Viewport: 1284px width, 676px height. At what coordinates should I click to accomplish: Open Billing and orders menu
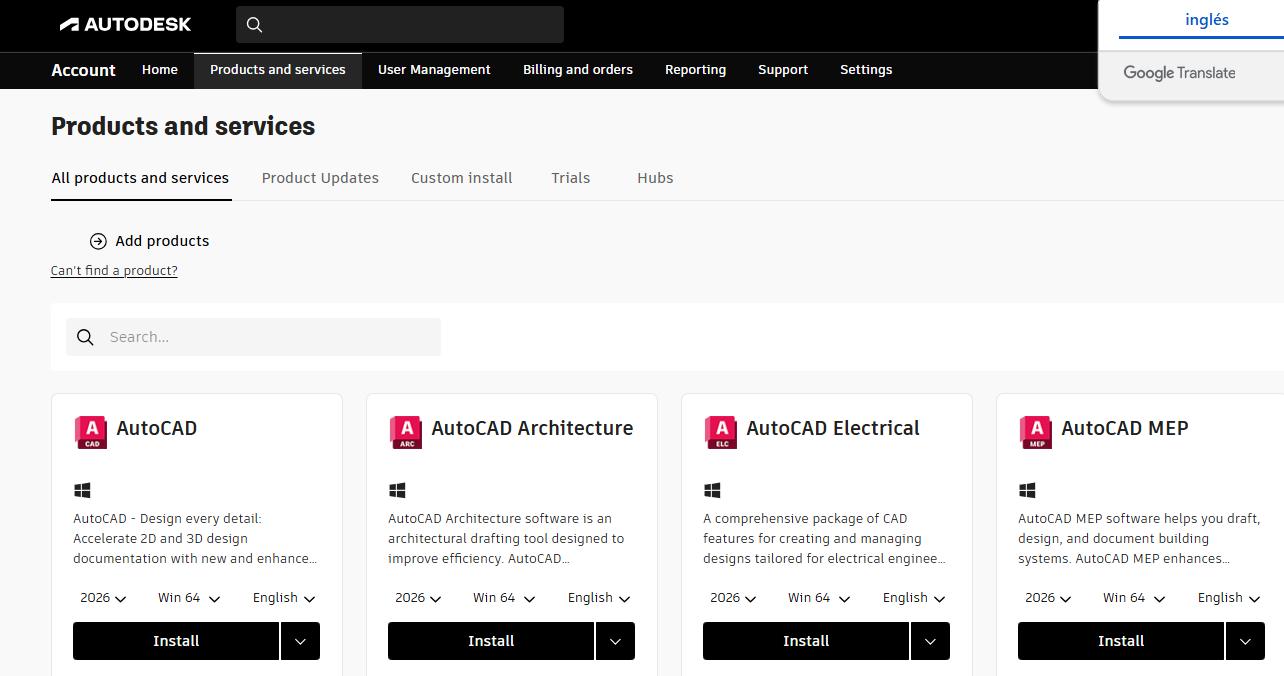pyautogui.click(x=578, y=70)
